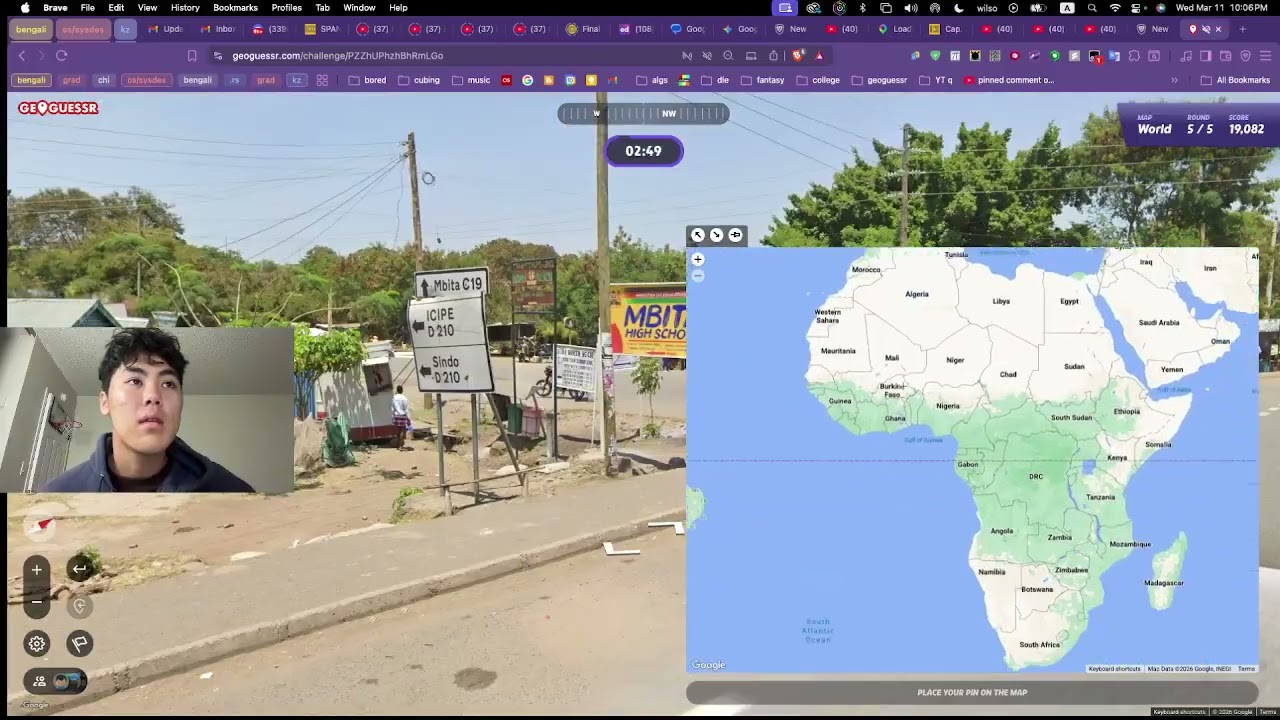The width and height of the screenshot is (1280, 720).
Task: Open the Brave hamburger menu
Action: coord(1265,56)
